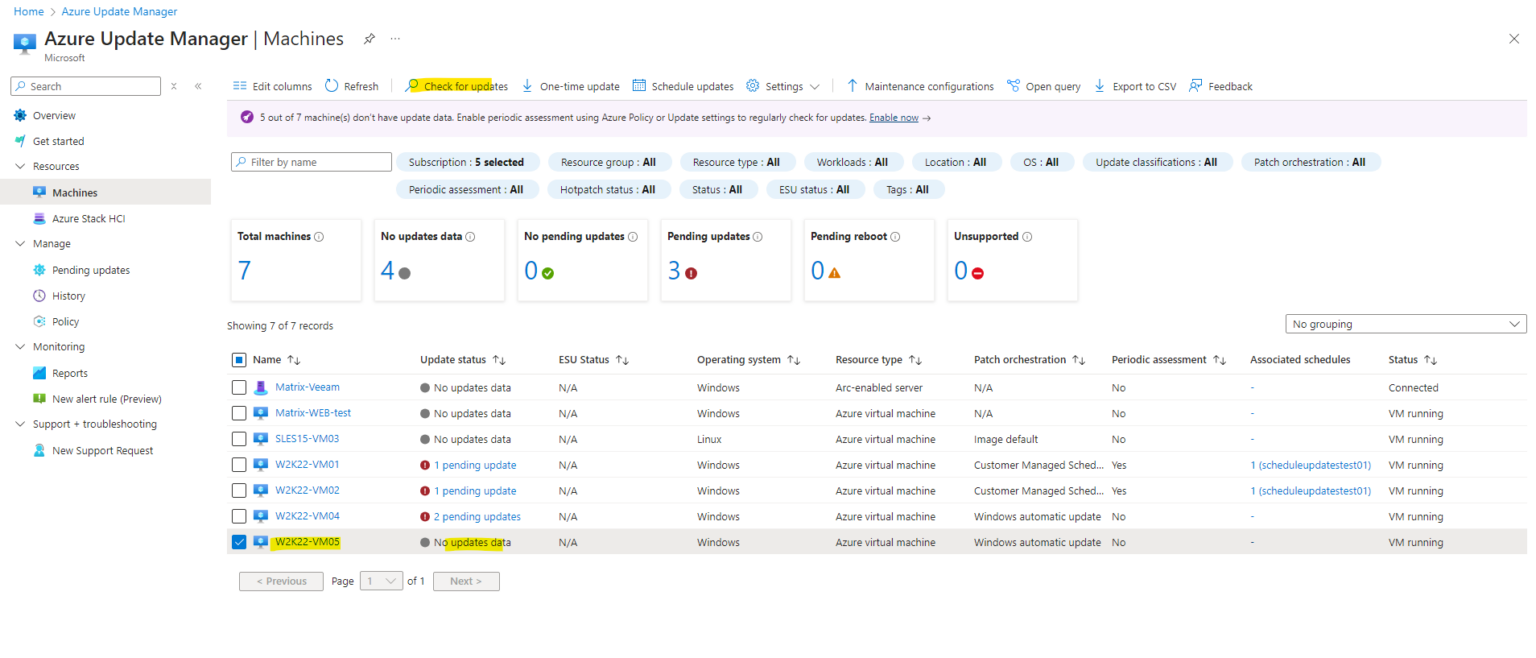Image resolution: width=1536 pixels, height=658 pixels.
Task: Select Check for updates in the toolbar
Action: (x=465, y=86)
